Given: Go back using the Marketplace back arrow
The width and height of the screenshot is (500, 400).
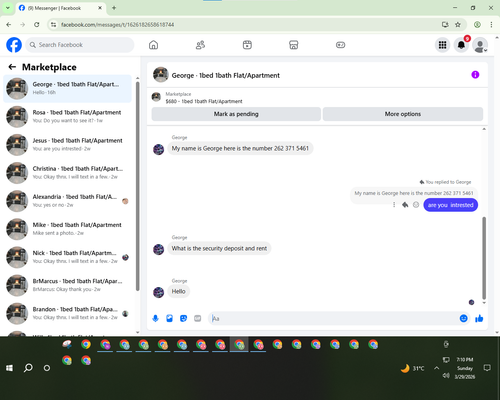Looking at the screenshot, I should click(x=12, y=67).
